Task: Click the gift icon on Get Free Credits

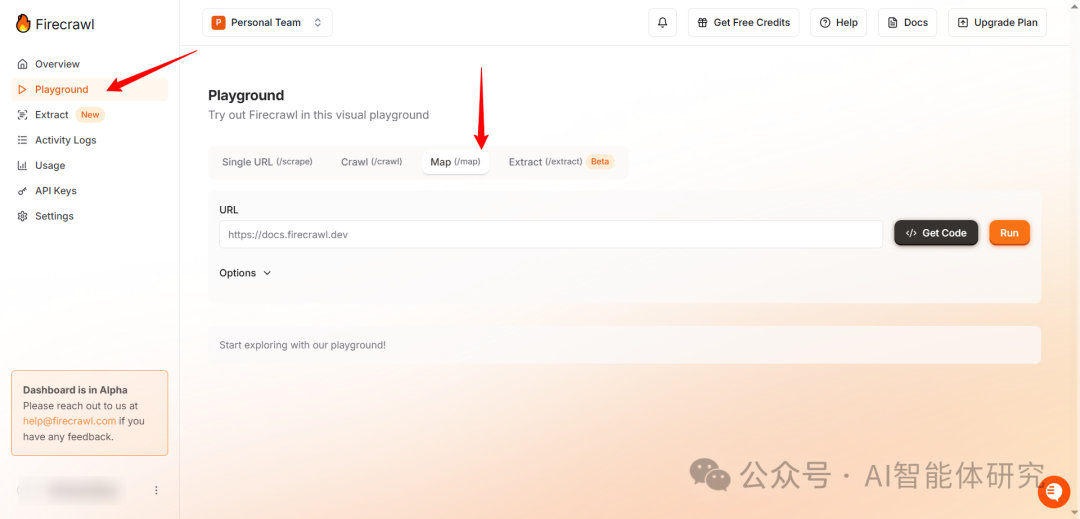Action: (x=703, y=23)
